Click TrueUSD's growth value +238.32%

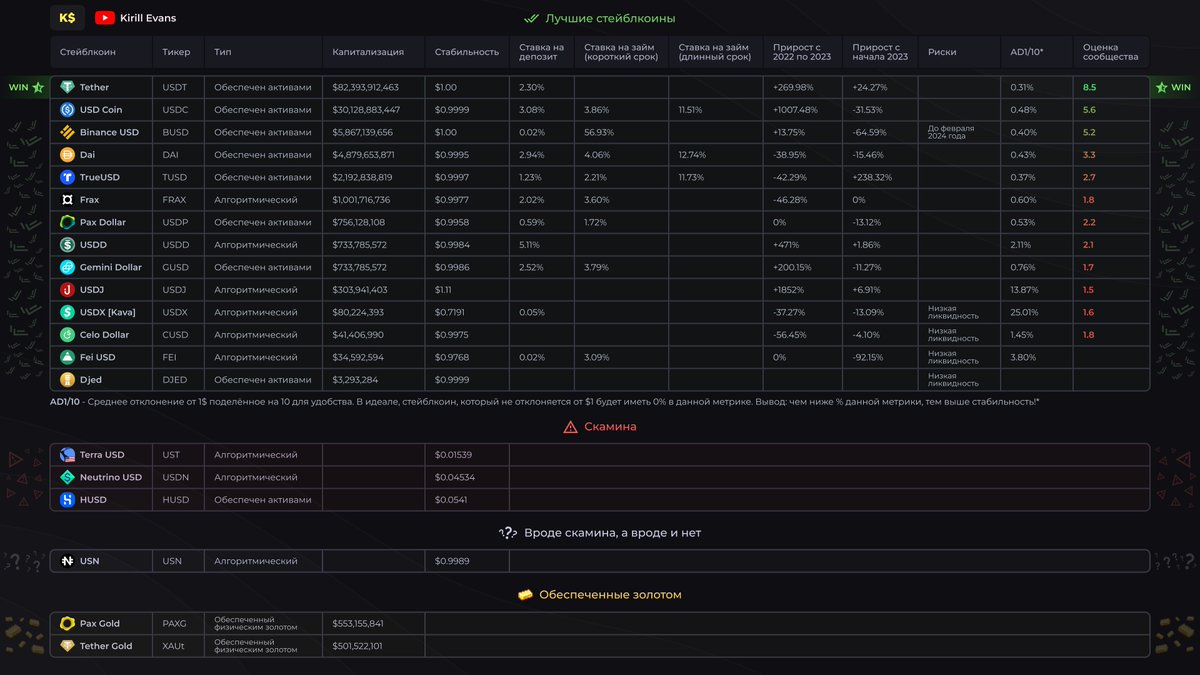point(872,177)
